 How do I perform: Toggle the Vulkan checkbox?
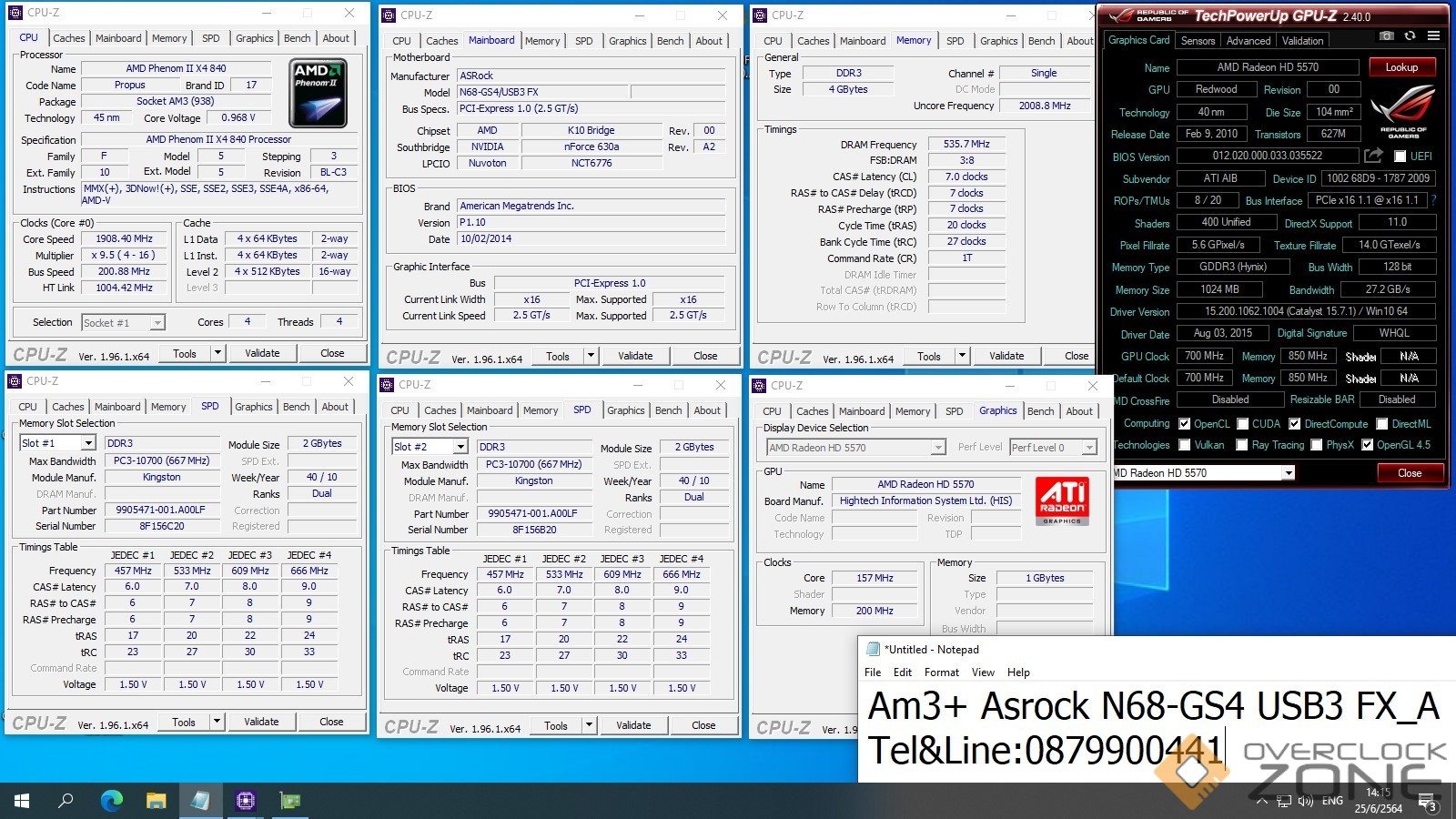(x=1185, y=445)
